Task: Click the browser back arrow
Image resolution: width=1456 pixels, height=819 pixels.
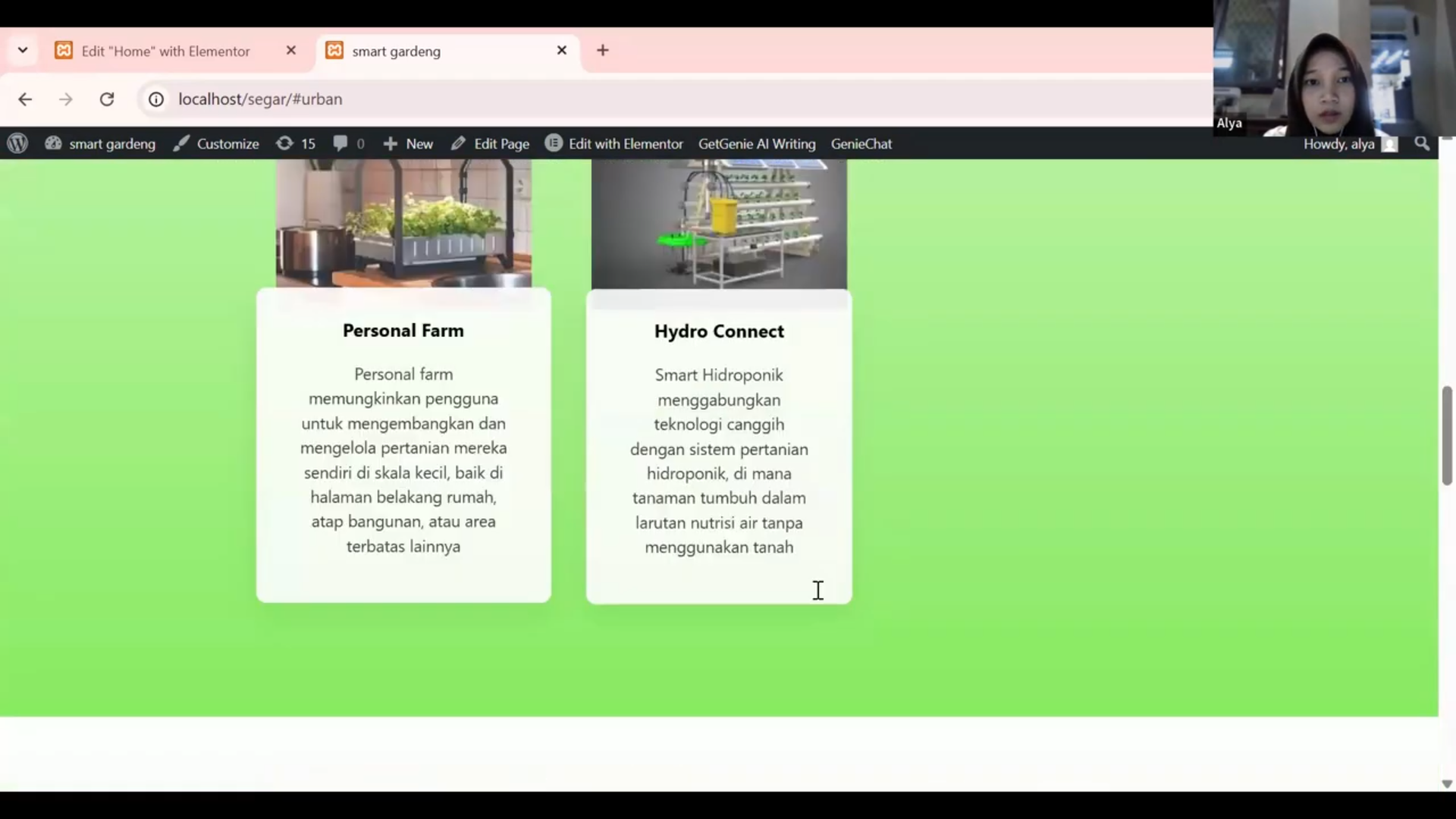Action: pyautogui.click(x=25, y=99)
